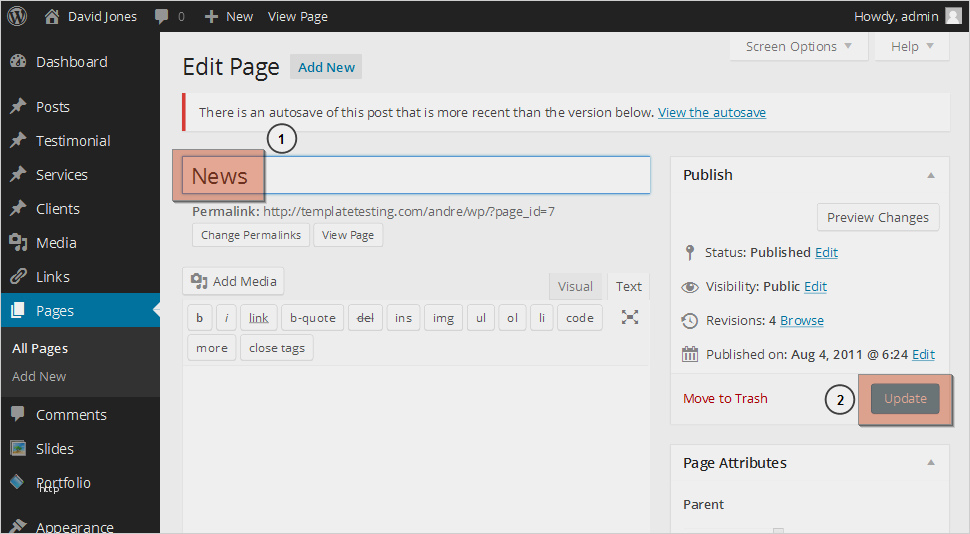Click the home icon beside David Jones
This screenshot has height=534, width=970.
[52, 16]
